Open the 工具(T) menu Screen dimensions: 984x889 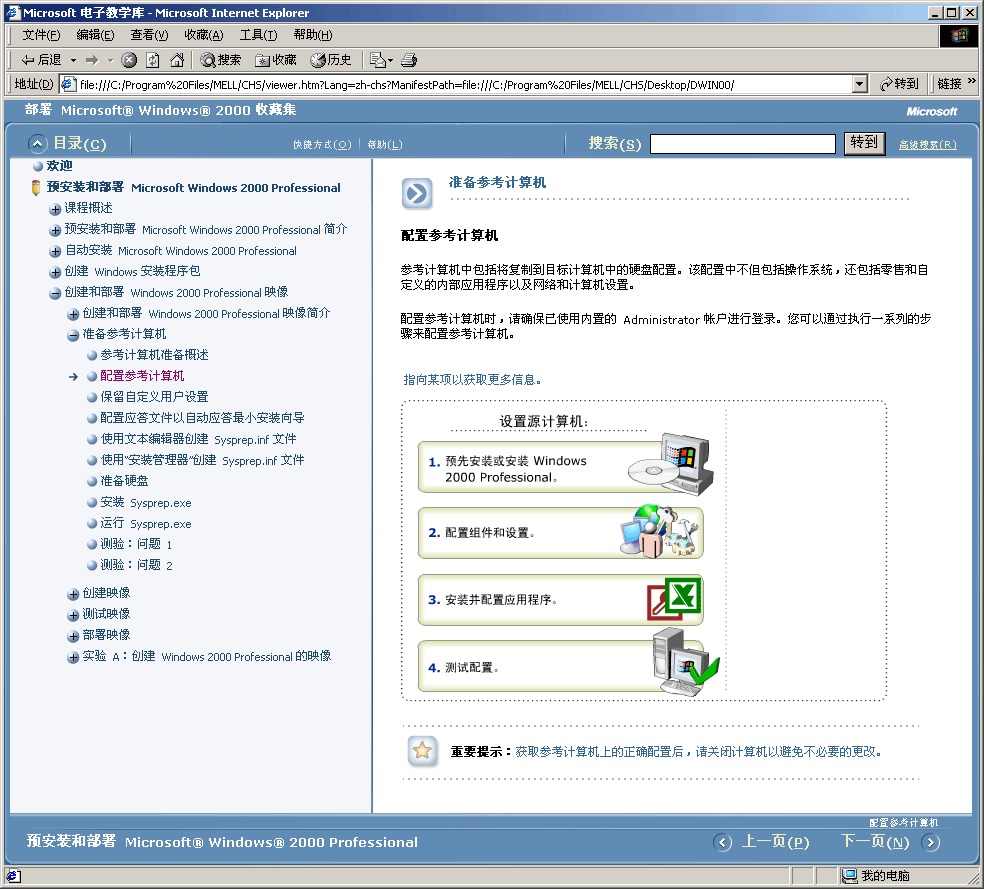259,35
